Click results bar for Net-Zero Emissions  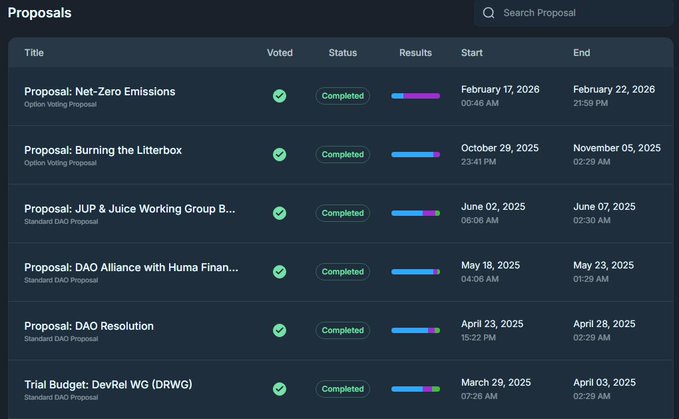(416, 96)
